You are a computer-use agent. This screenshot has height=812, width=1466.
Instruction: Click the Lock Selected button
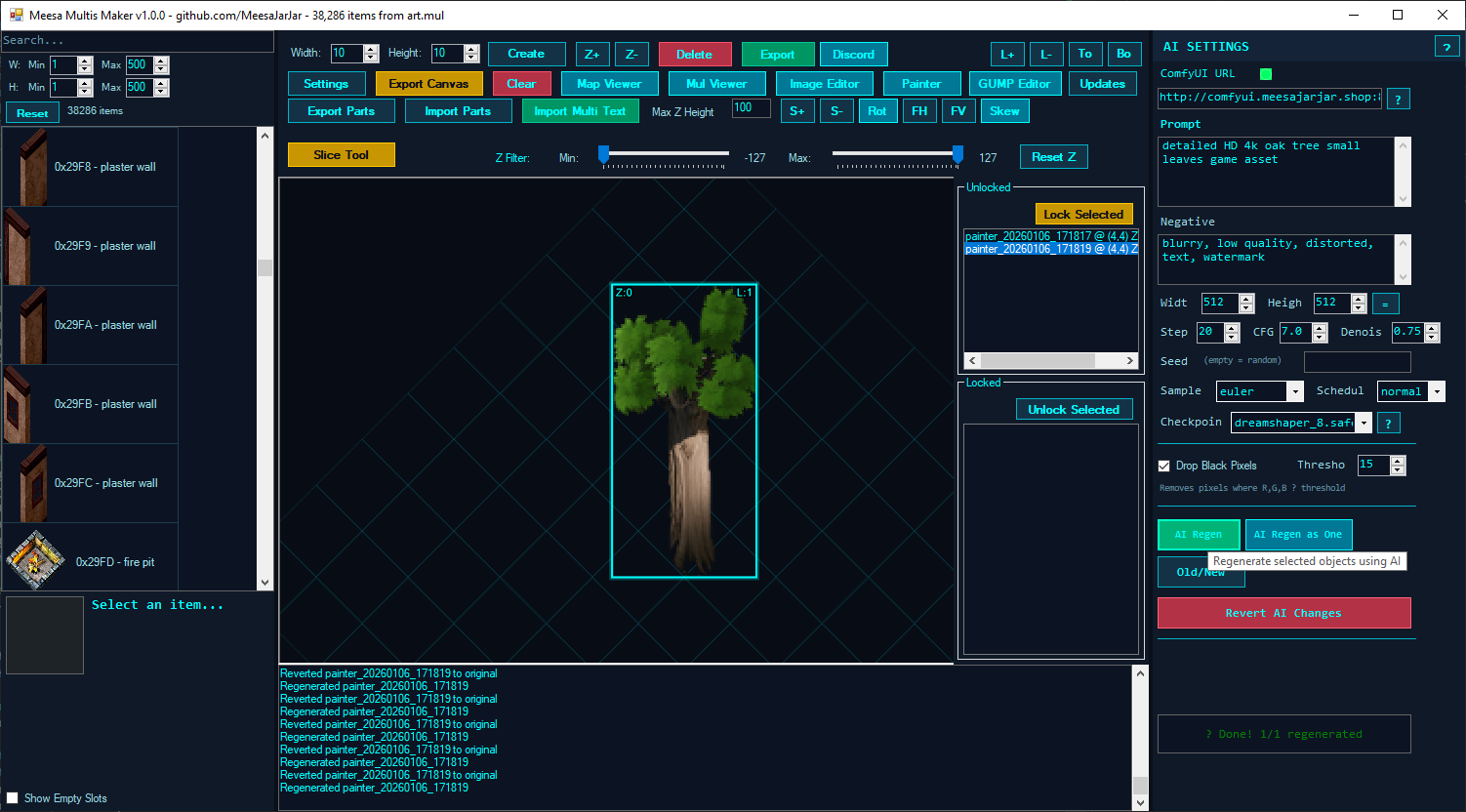pyautogui.click(x=1083, y=215)
